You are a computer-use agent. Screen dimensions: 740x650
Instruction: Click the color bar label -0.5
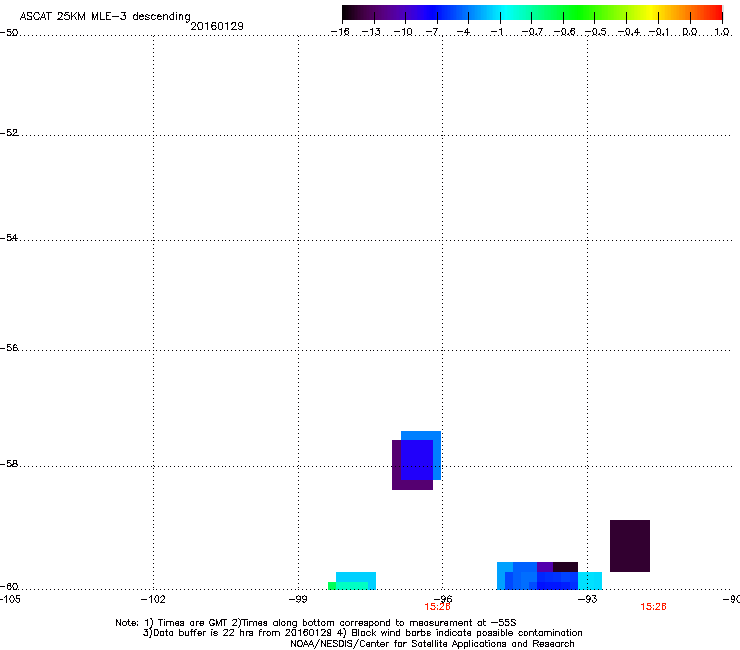click(x=596, y=32)
